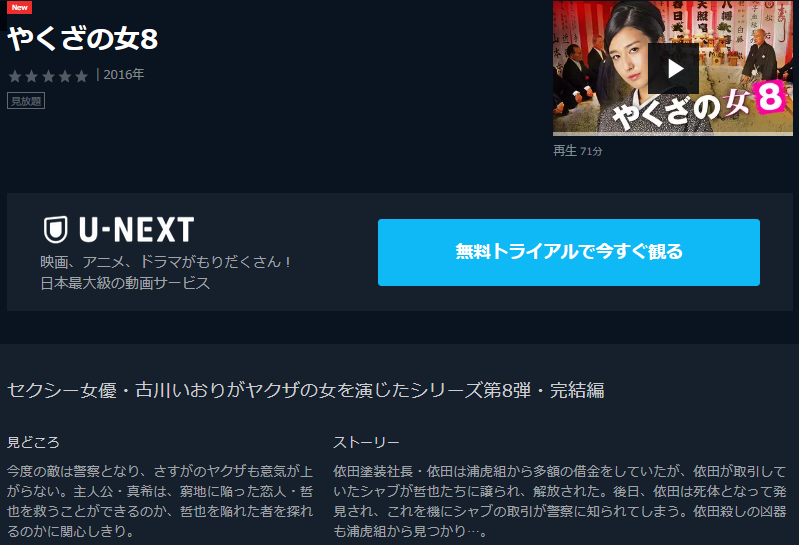Viewport: 799px width, 545px height.
Task: Click the 見放題 tag
Action: pos(26,101)
